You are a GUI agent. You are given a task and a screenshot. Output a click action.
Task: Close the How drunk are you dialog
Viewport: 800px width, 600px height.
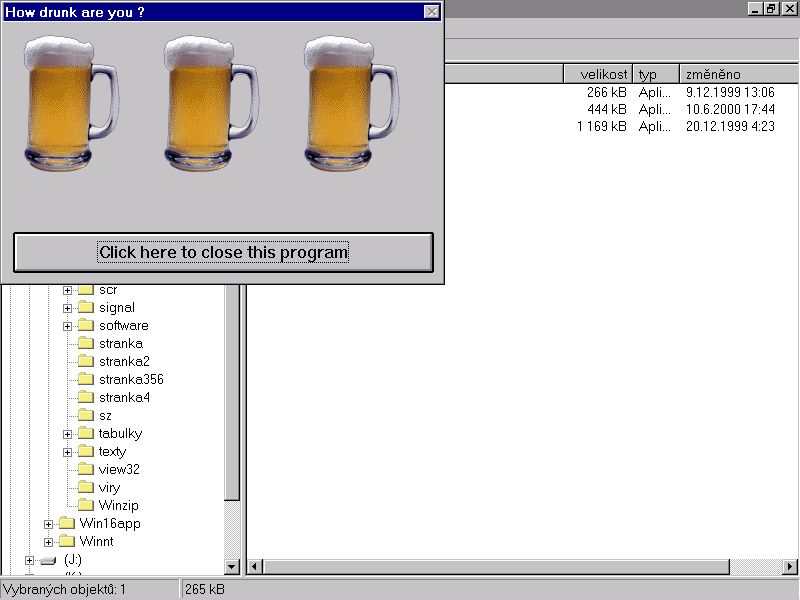tap(431, 12)
